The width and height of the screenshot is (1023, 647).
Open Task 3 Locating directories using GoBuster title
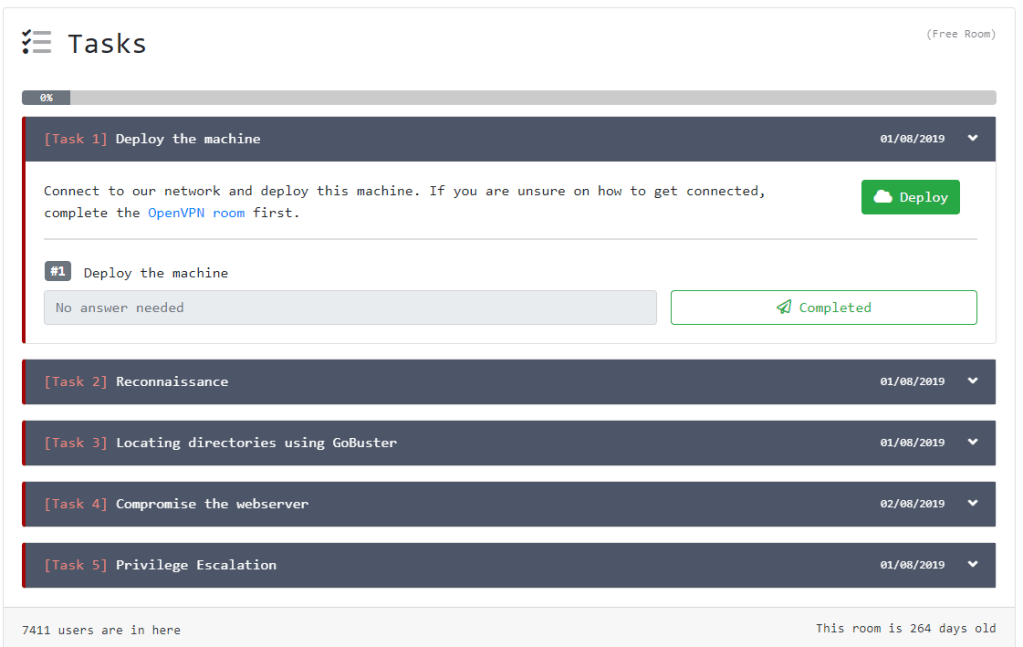(x=256, y=442)
